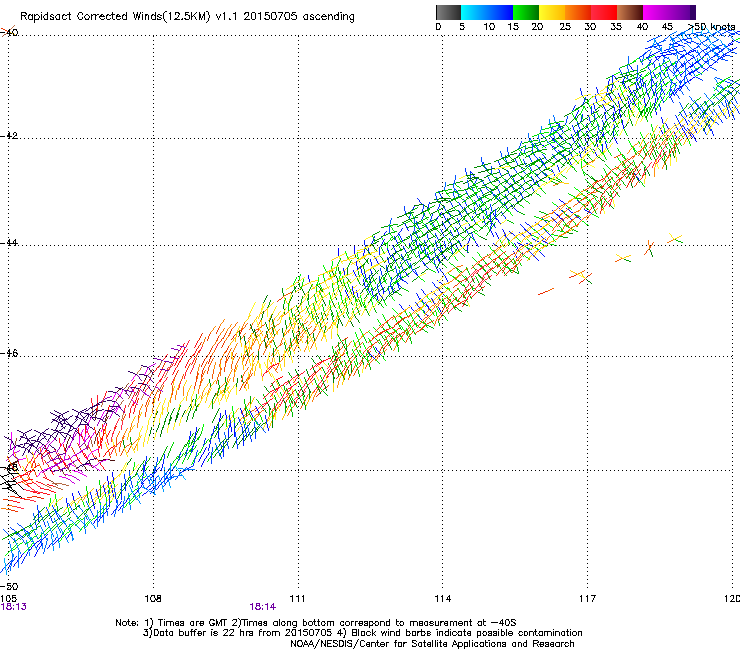Click the purple time stamp 18:13
Image resolution: width=740 pixels, height=650 pixels.
point(14,607)
